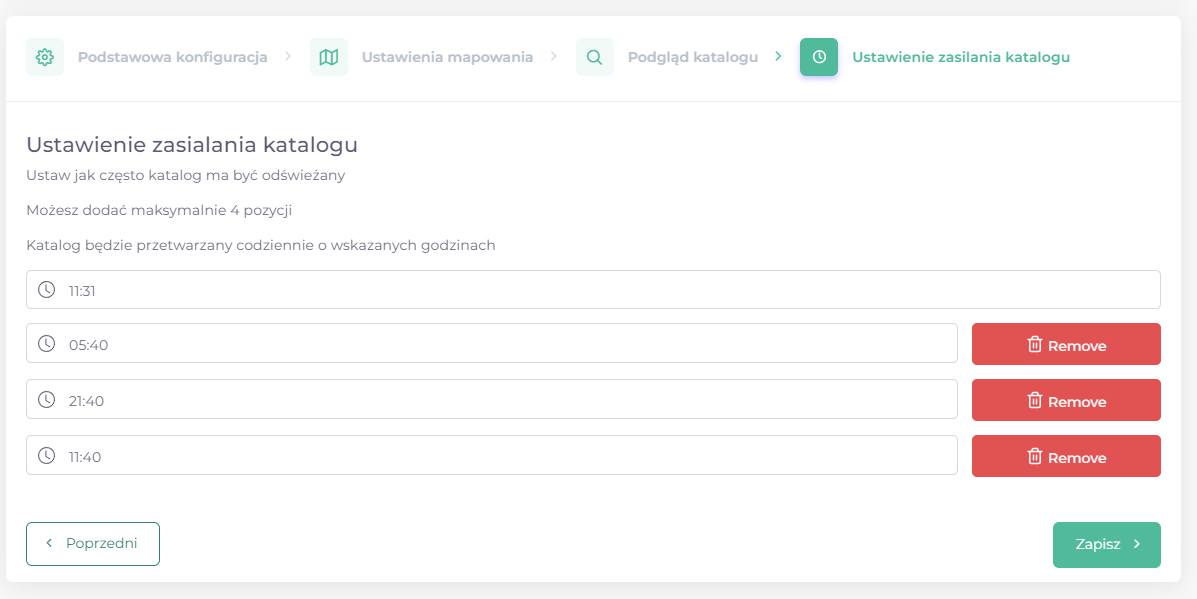The width and height of the screenshot is (1197, 599).
Task: Remove the 11:40 time entry
Action: (x=1066, y=456)
